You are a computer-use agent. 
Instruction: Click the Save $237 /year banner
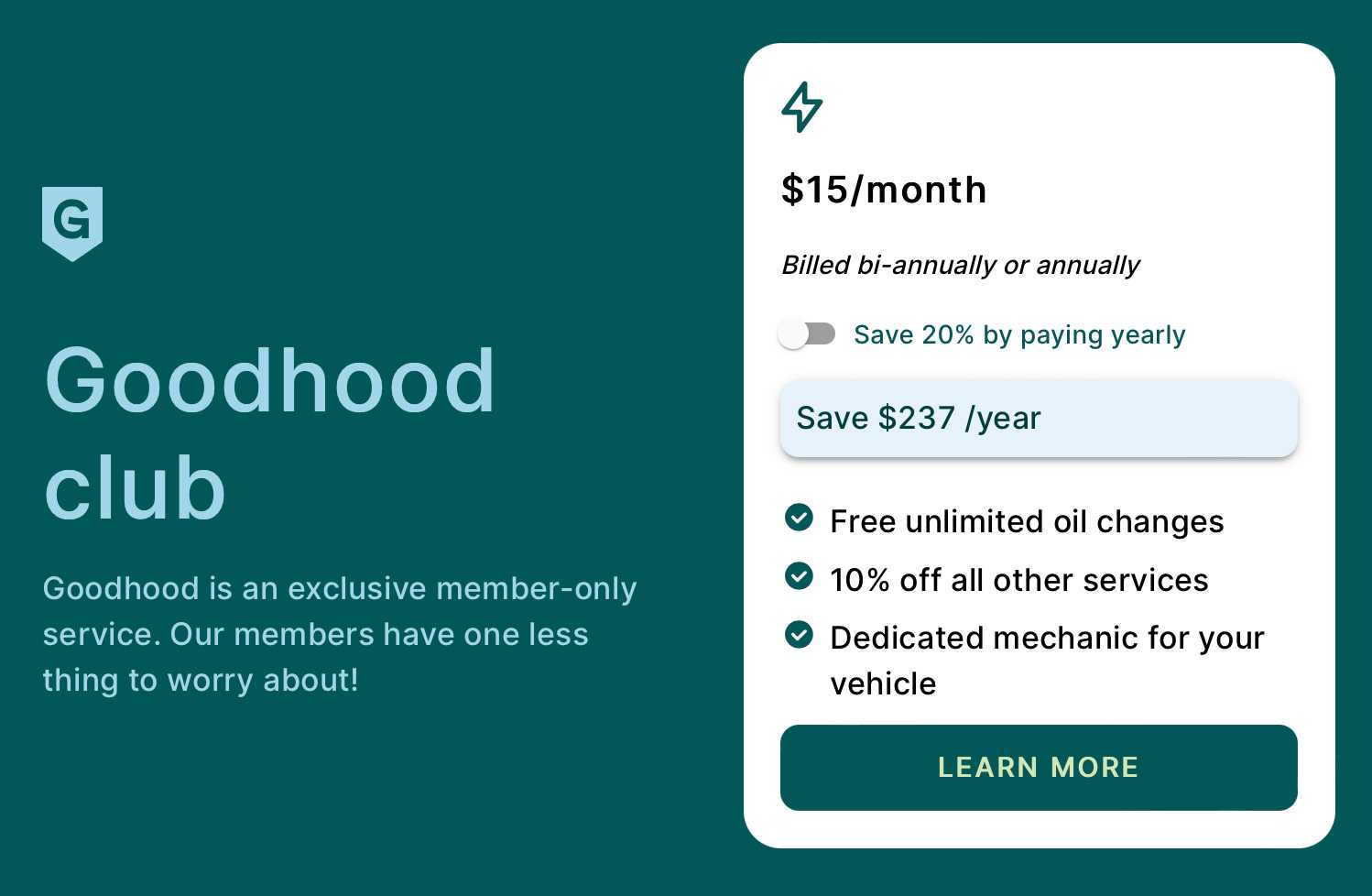pos(1039,419)
